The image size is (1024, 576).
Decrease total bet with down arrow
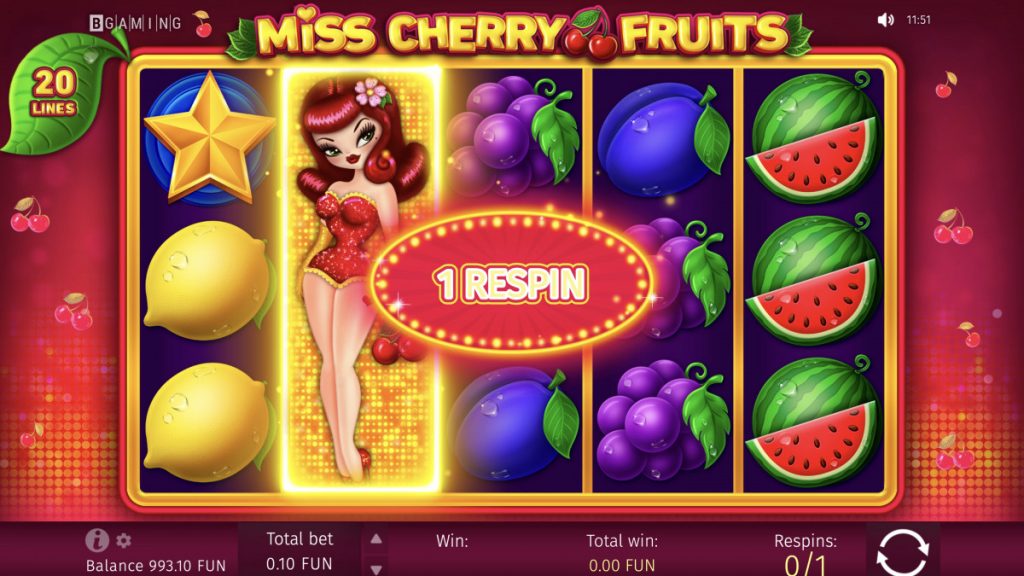(x=376, y=569)
